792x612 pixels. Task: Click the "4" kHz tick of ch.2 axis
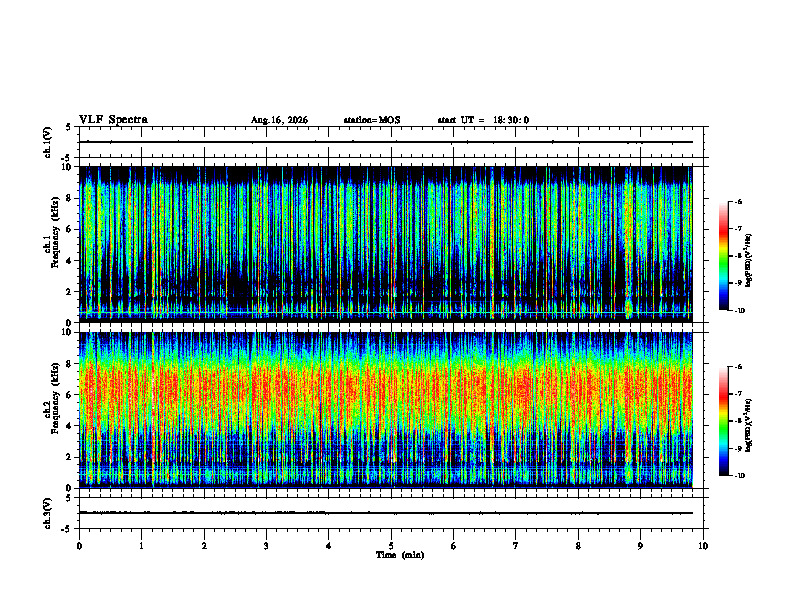point(70,426)
